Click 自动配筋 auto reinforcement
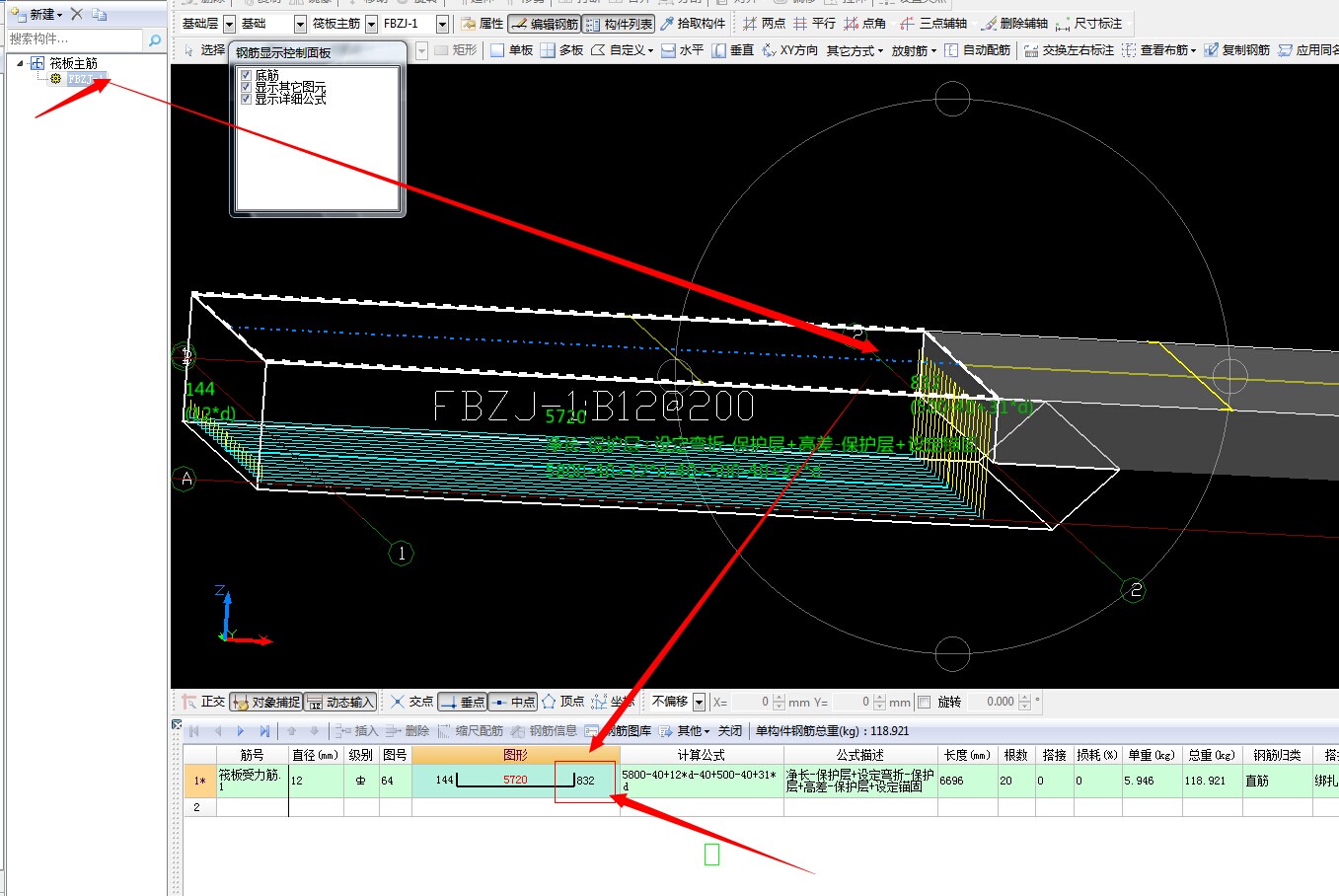The width and height of the screenshot is (1339, 896). pyautogui.click(x=977, y=49)
